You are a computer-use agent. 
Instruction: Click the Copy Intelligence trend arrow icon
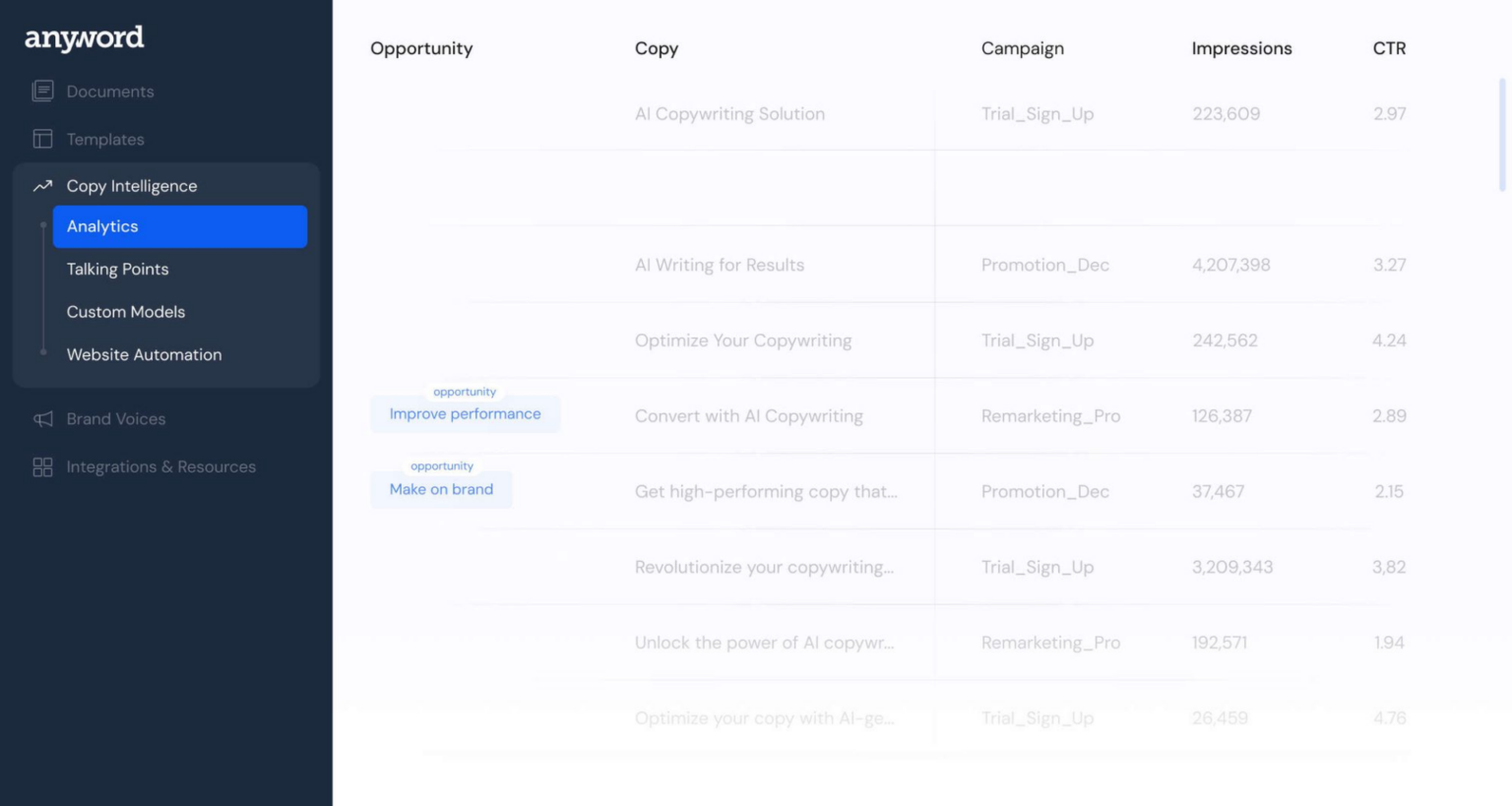(42, 186)
